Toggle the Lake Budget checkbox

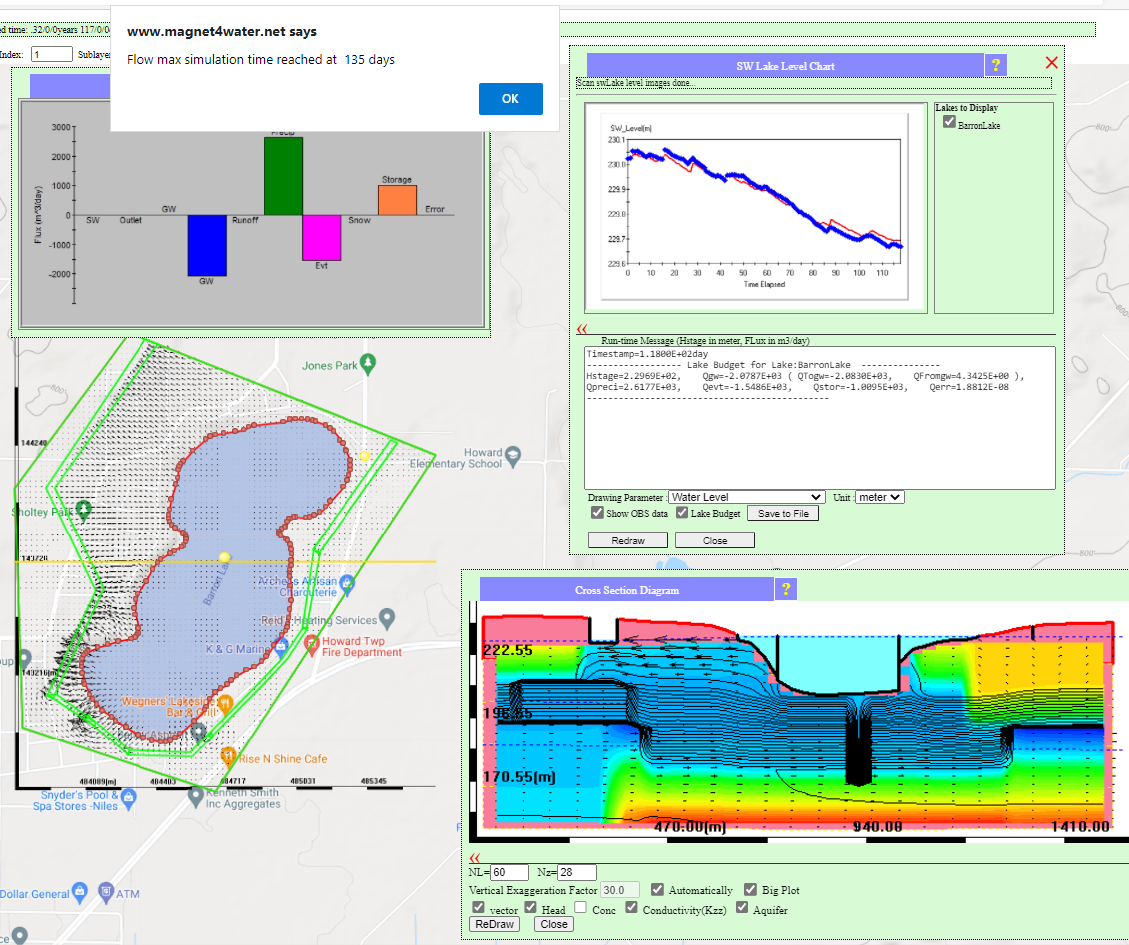tap(682, 512)
